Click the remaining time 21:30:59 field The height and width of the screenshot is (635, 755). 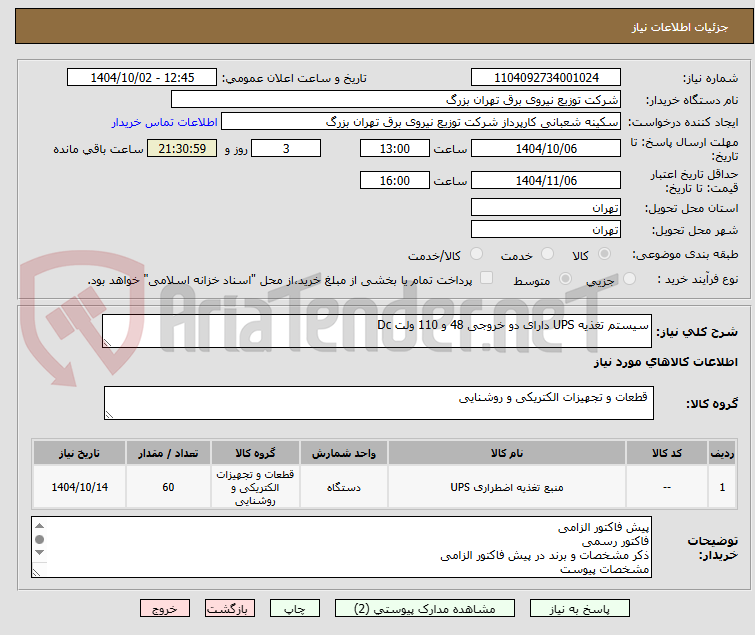pyautogui.click(x=182, y=148)
